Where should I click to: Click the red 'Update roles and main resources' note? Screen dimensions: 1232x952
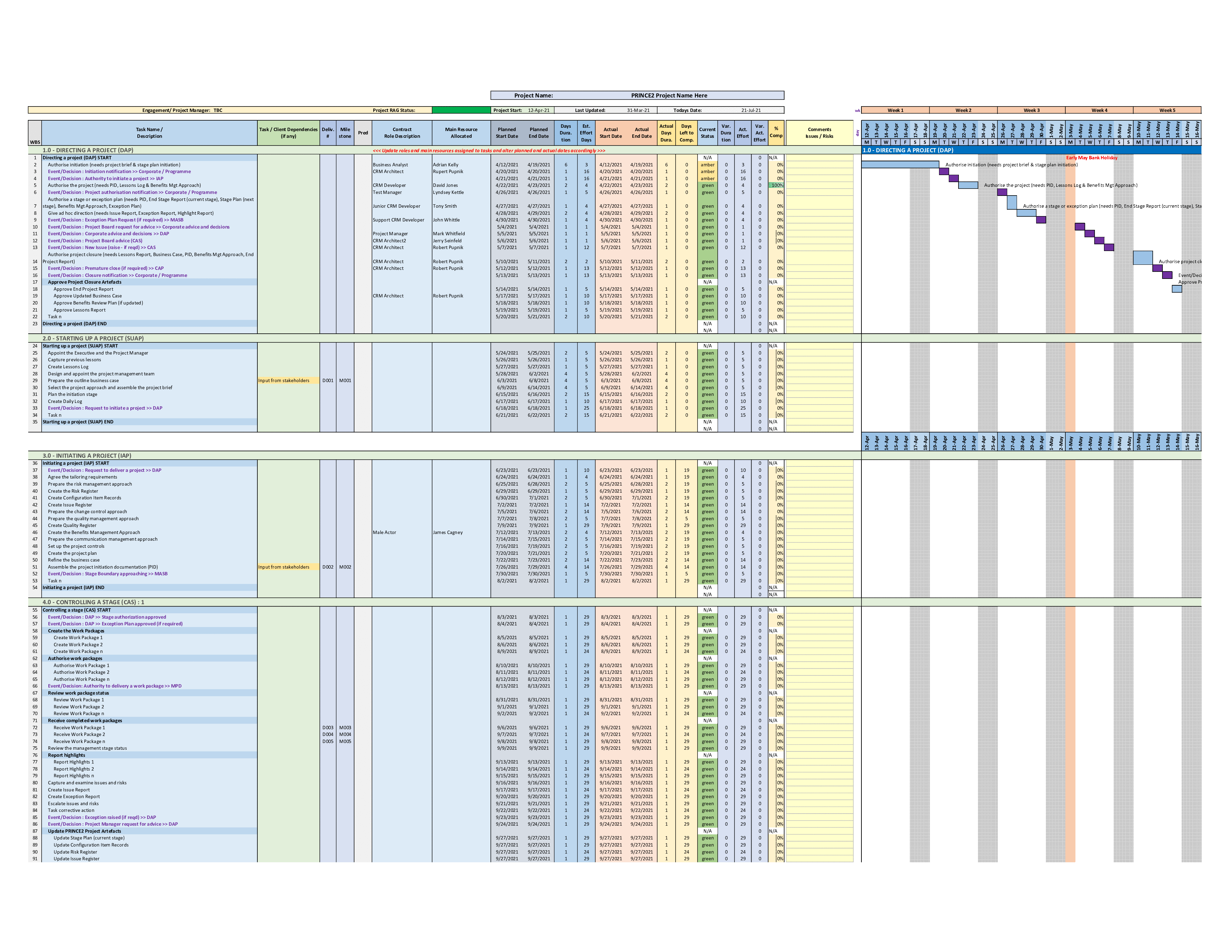(488, 151)
